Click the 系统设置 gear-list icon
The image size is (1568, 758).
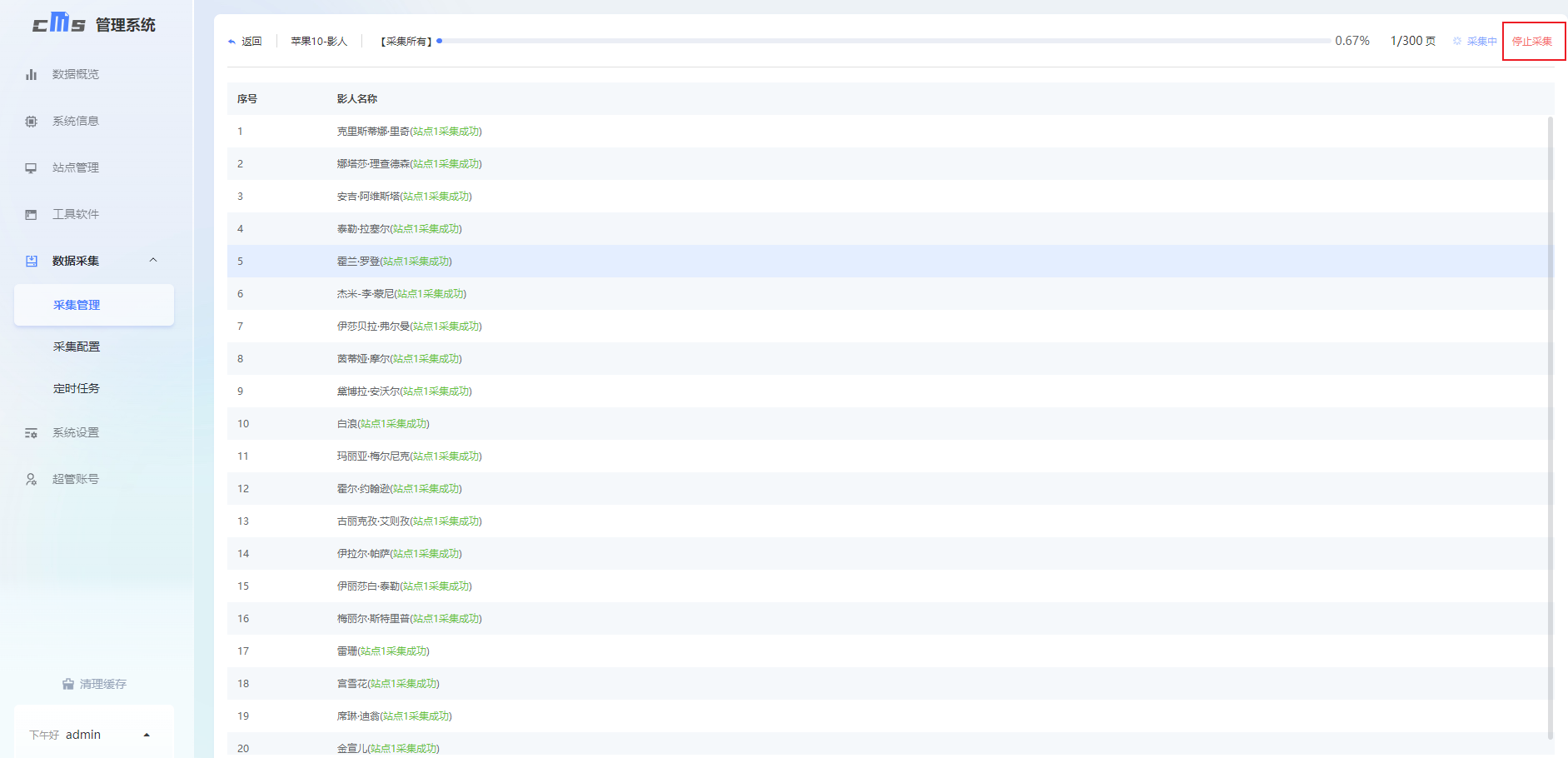(x=31, y=432)
